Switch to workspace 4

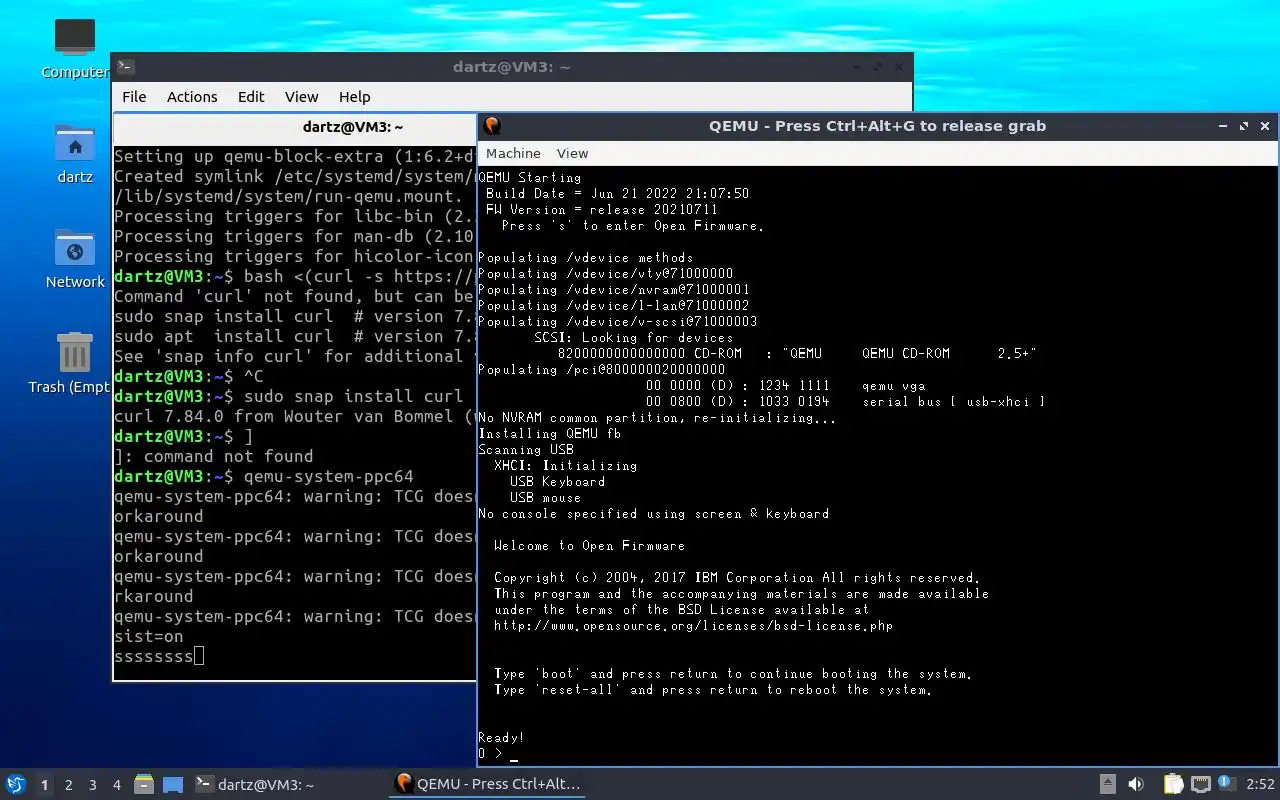[117, 785]
